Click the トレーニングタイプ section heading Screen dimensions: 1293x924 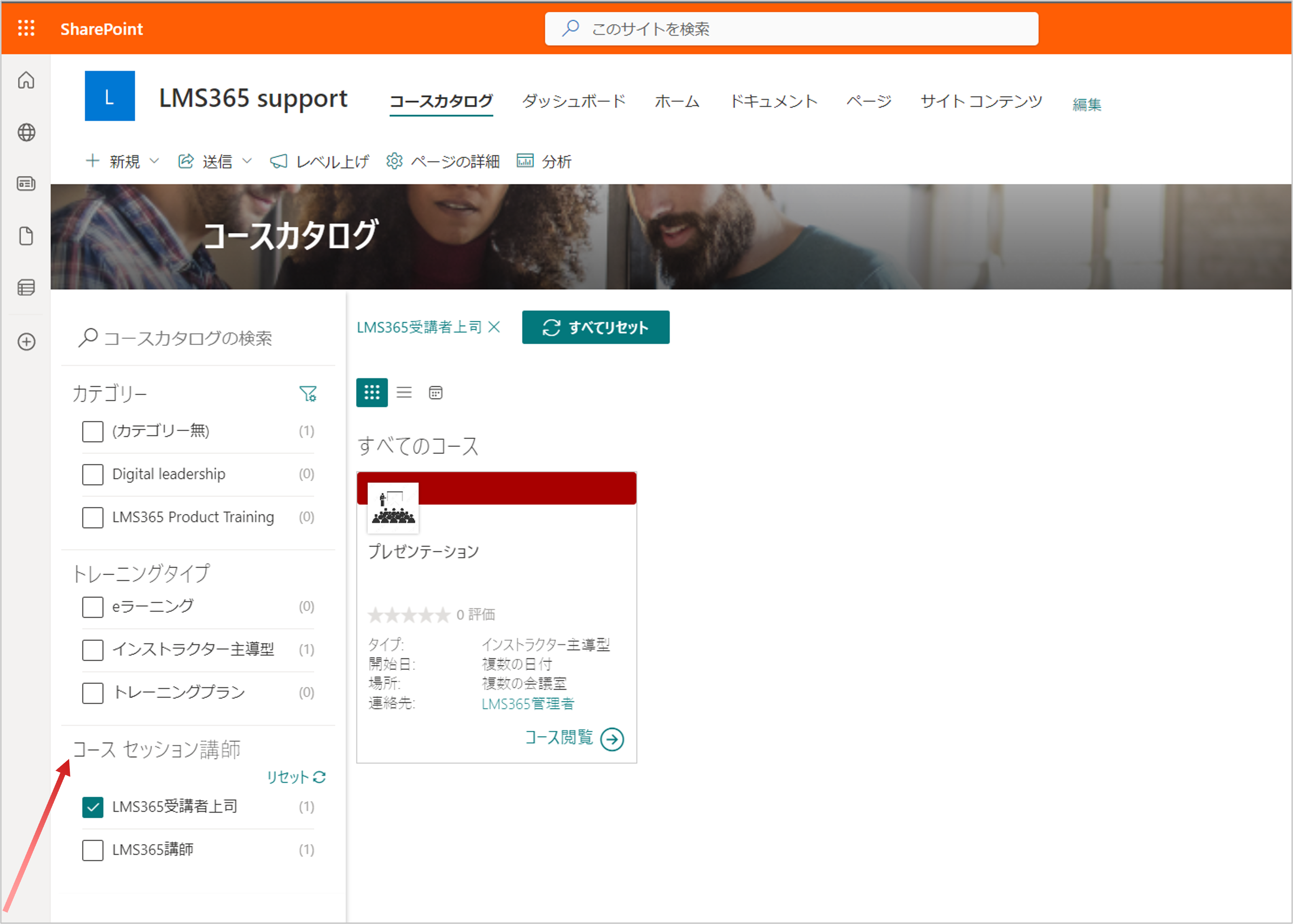(141, 573)
